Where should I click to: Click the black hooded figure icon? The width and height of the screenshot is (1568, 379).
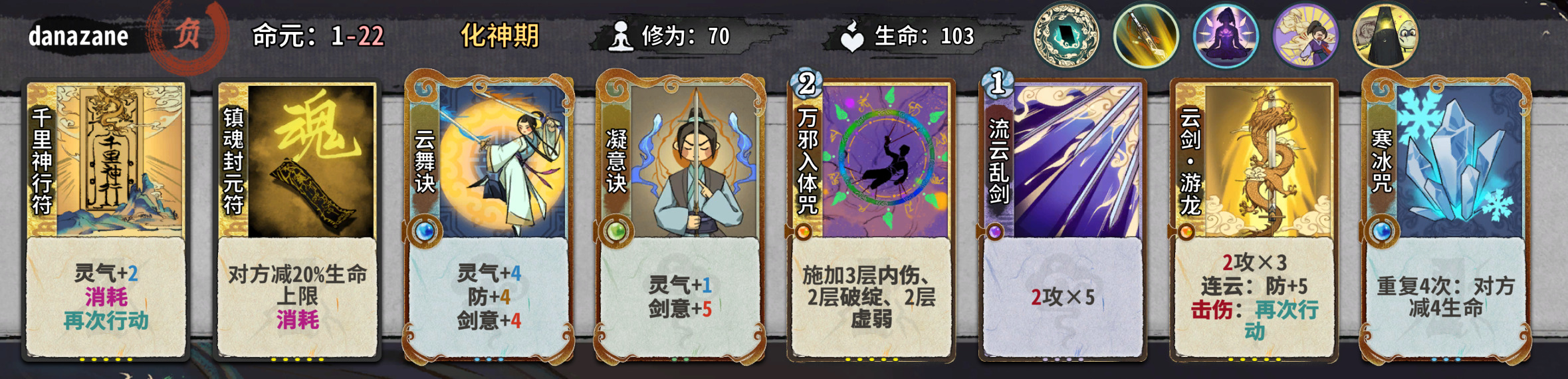coord(1385,35)
